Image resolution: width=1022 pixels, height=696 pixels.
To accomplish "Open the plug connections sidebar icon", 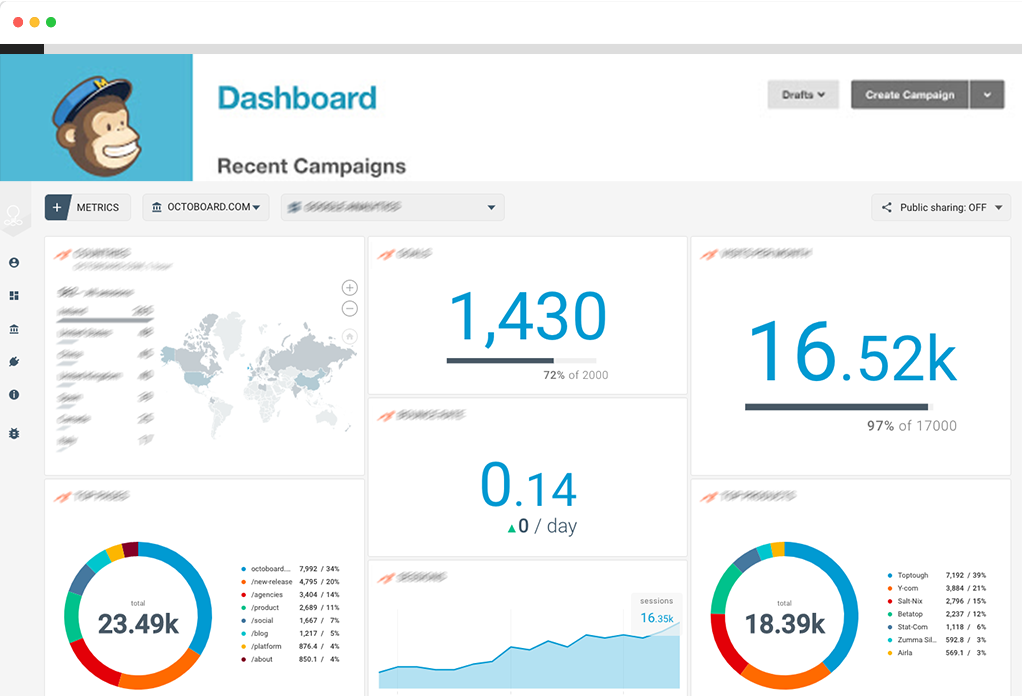I will 14,362.
